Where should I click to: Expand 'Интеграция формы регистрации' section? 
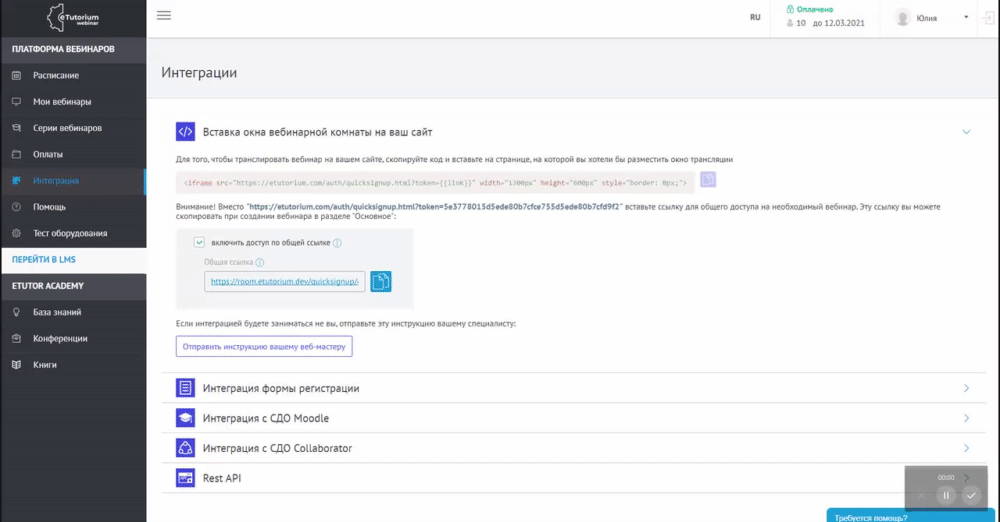280,388
